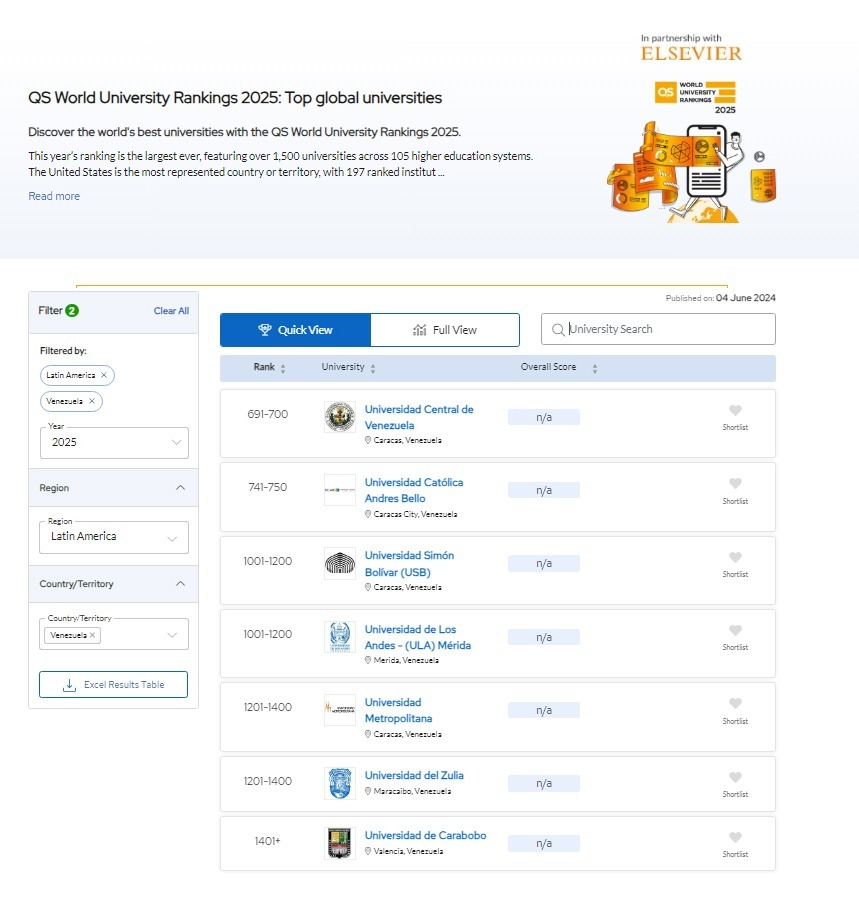Click Maracaibo, Venezuela location text
The image size is (859, 912).
pos(412,791)
